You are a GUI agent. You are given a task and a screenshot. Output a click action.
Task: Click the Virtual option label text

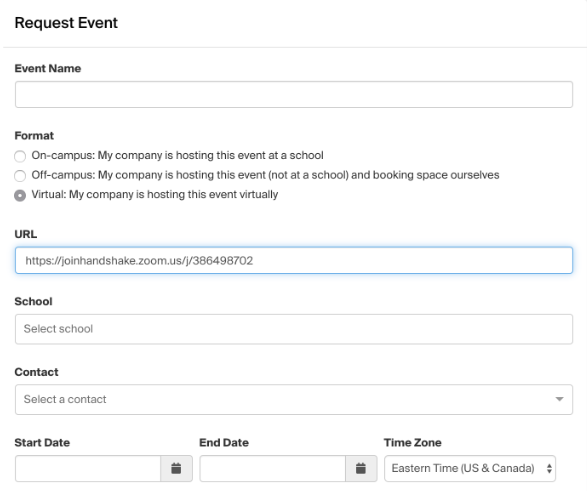point(154,194)
